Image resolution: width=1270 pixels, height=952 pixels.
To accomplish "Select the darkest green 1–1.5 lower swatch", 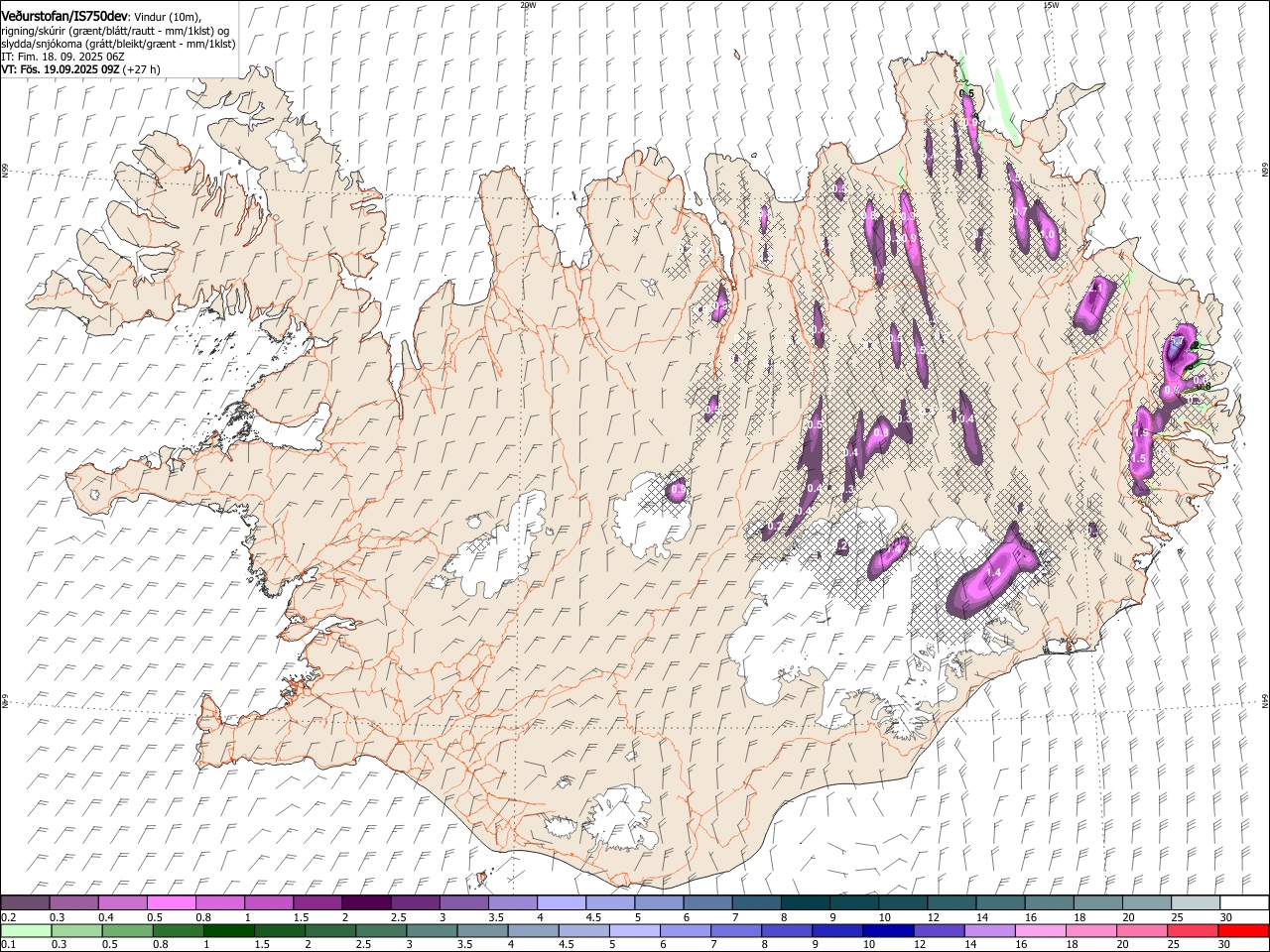I will tap(228, 931).
